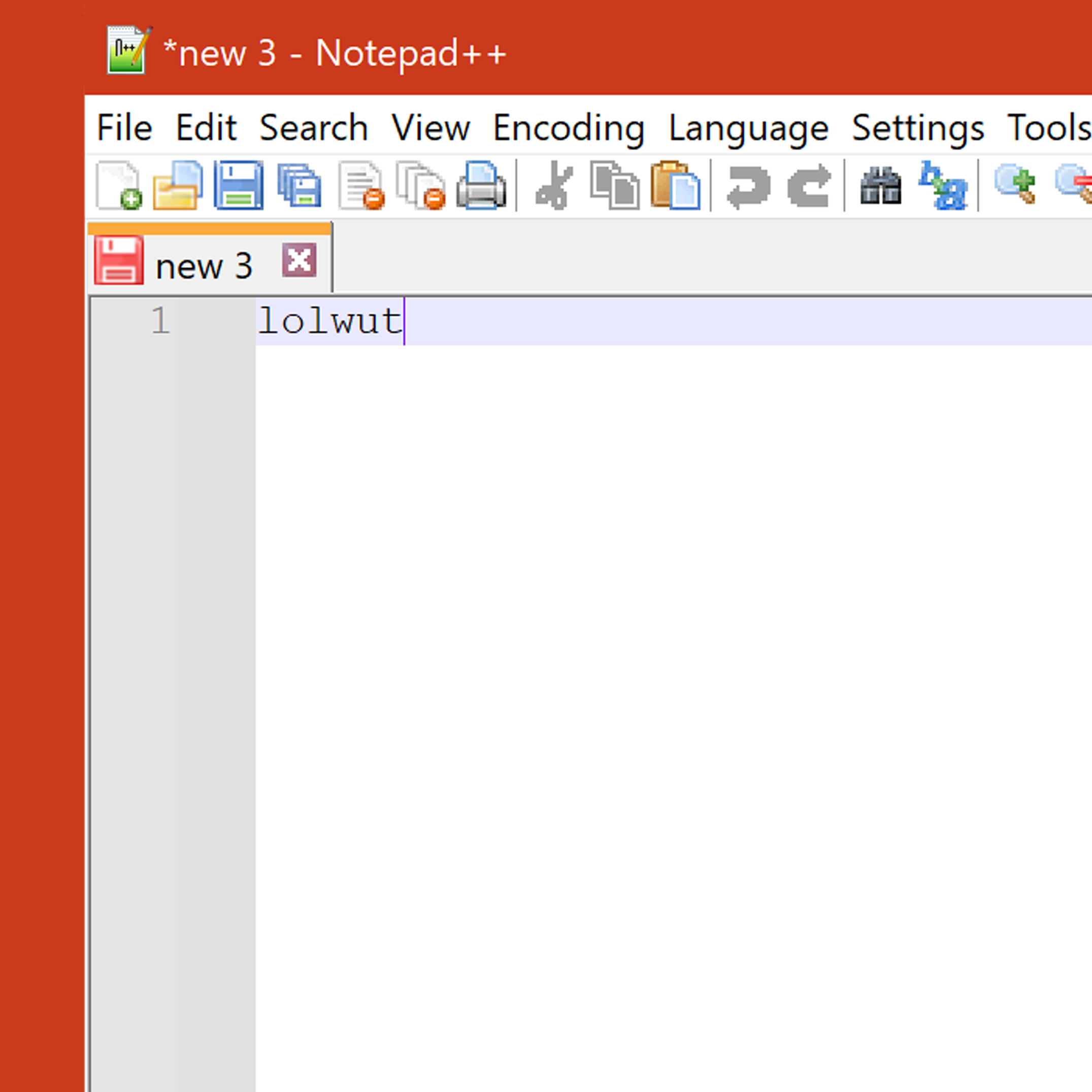The image size is (1092, 1092).
Task: Click the Print icon
Action: (481, 185)
